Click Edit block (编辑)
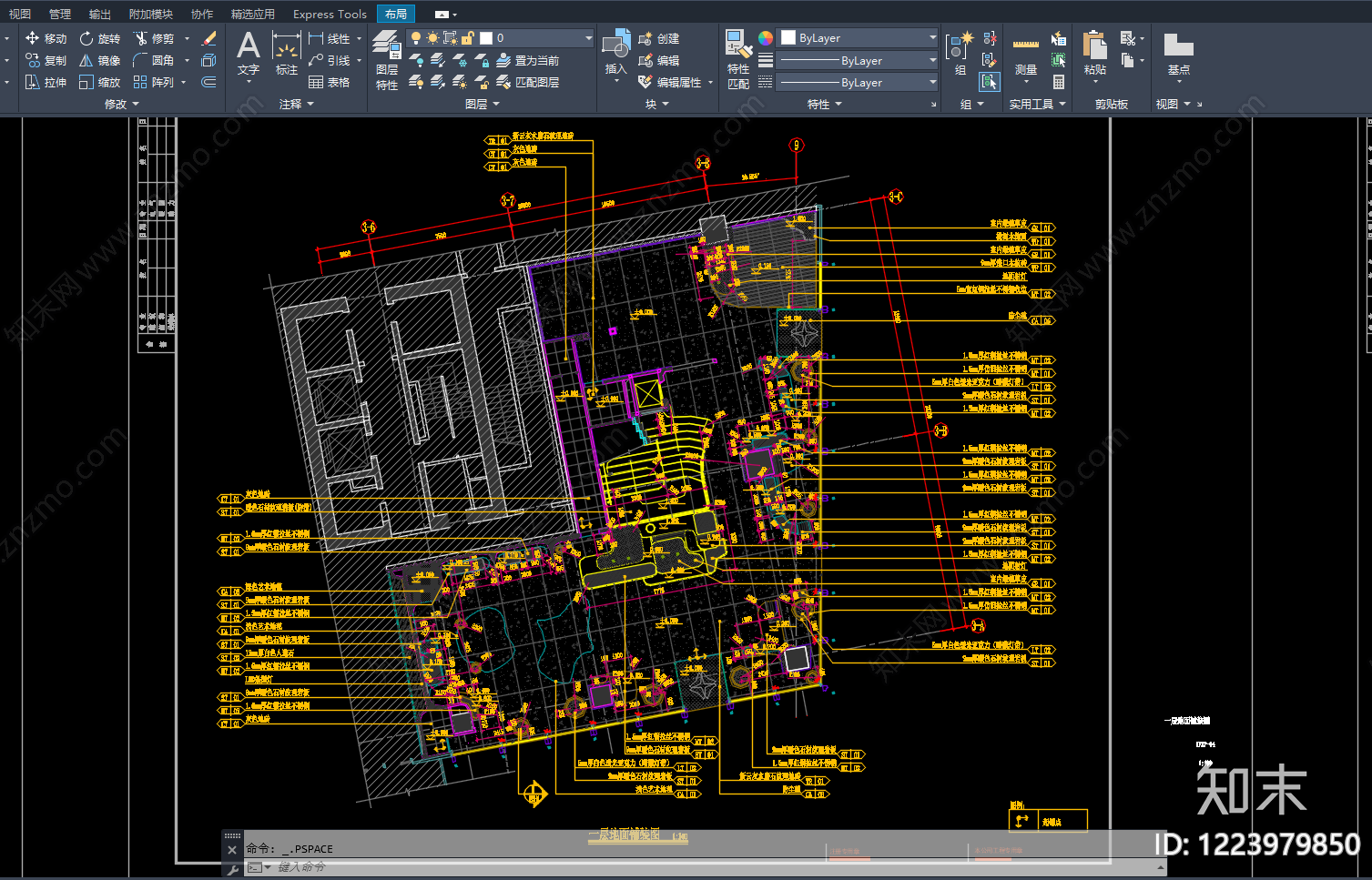This screenshot has height=880, width=1372. (659, 60)
